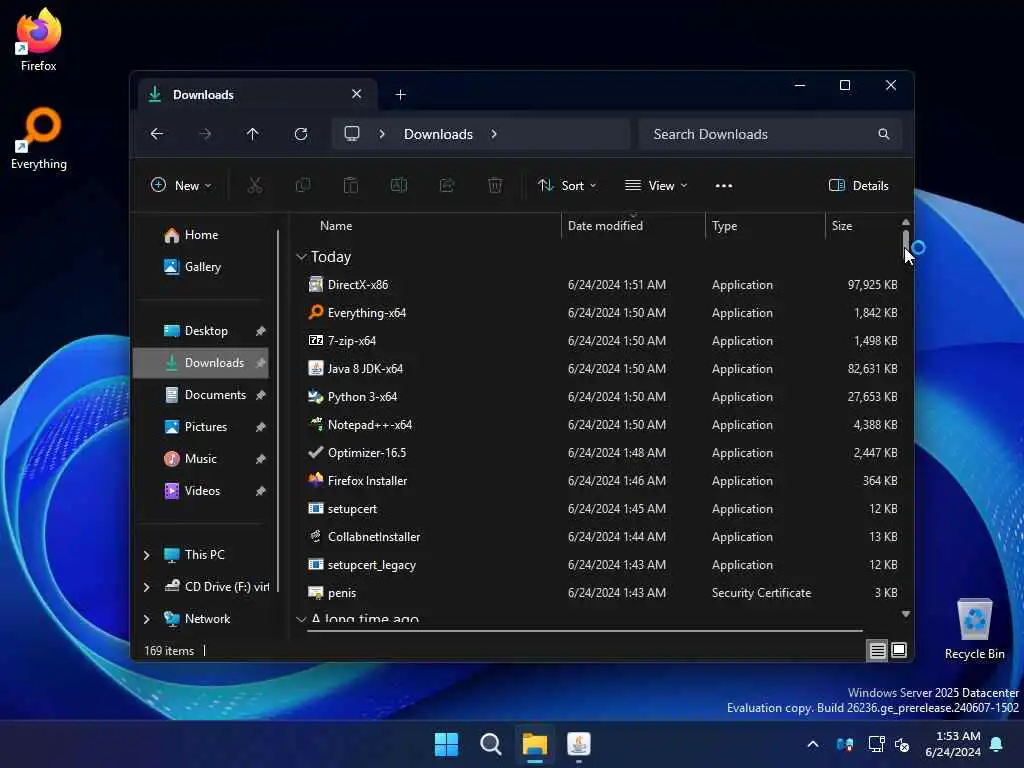Screen dimensions: 1024x768
Task: Click horizontal scrollbar of file list
Action: pos(584,631)
